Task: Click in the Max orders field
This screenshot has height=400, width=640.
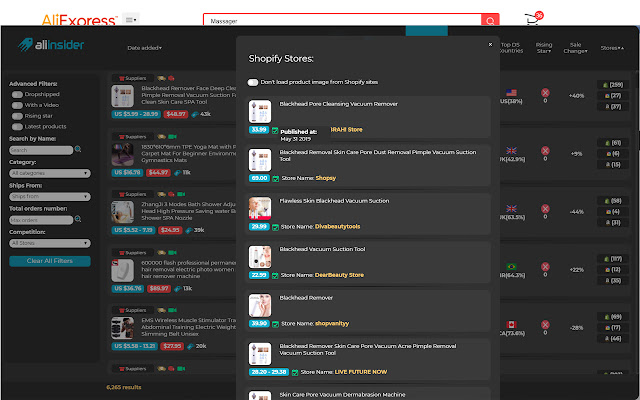Action: coord(41,220)
